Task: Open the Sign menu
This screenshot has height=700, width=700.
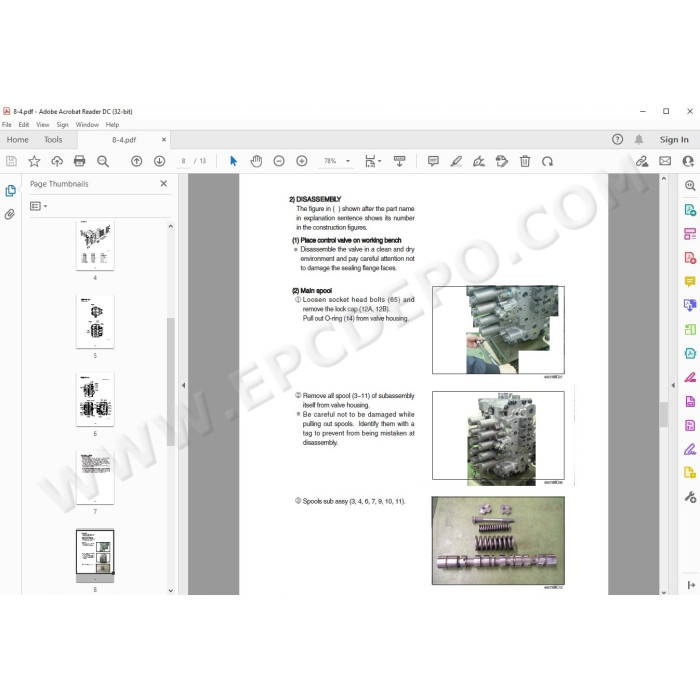Action: coord(62,125)
